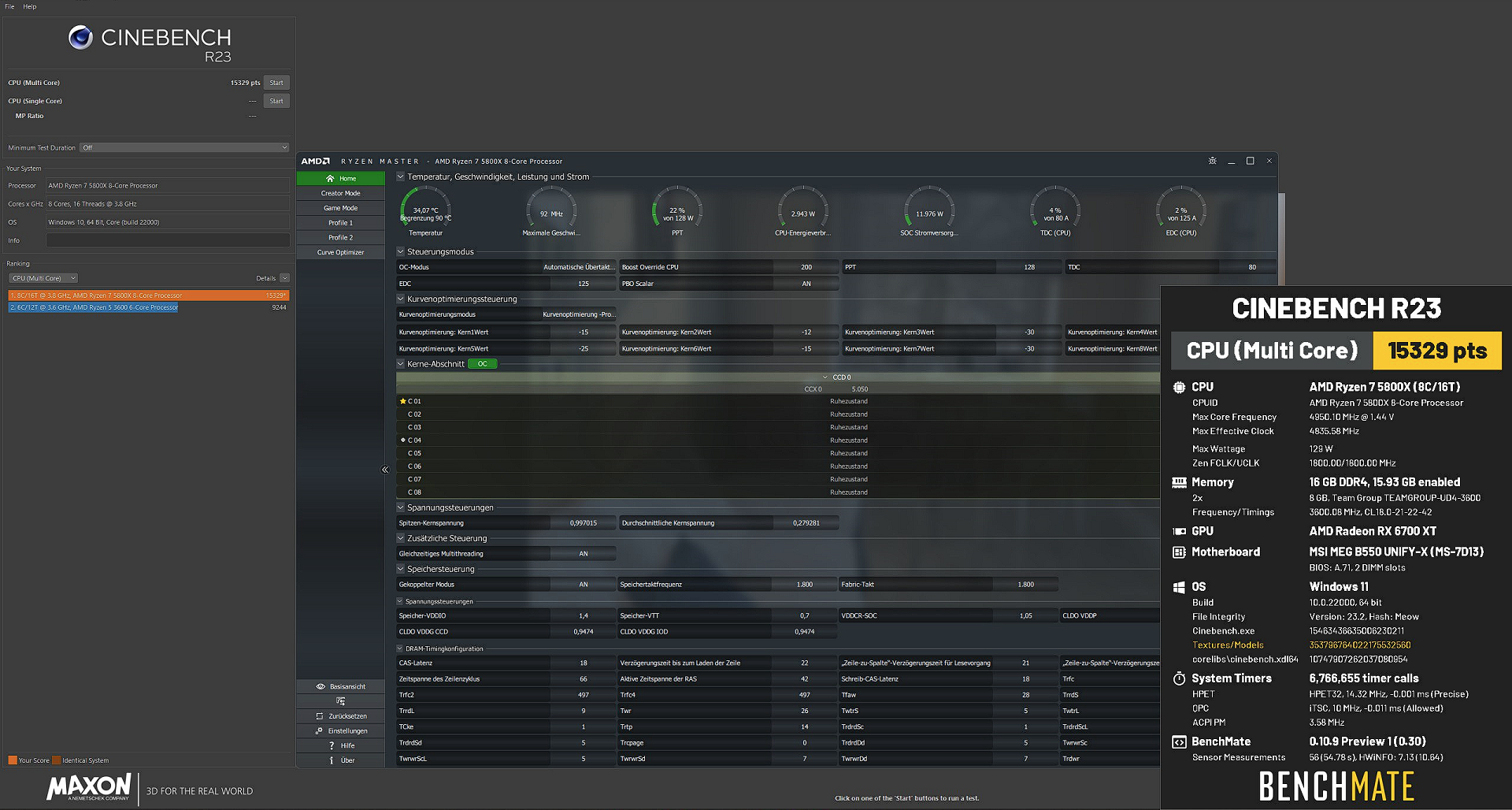The image size is (1512, 810).
Task: Click the BenchMate Memory icon
Action: (x=1179, y=482)
